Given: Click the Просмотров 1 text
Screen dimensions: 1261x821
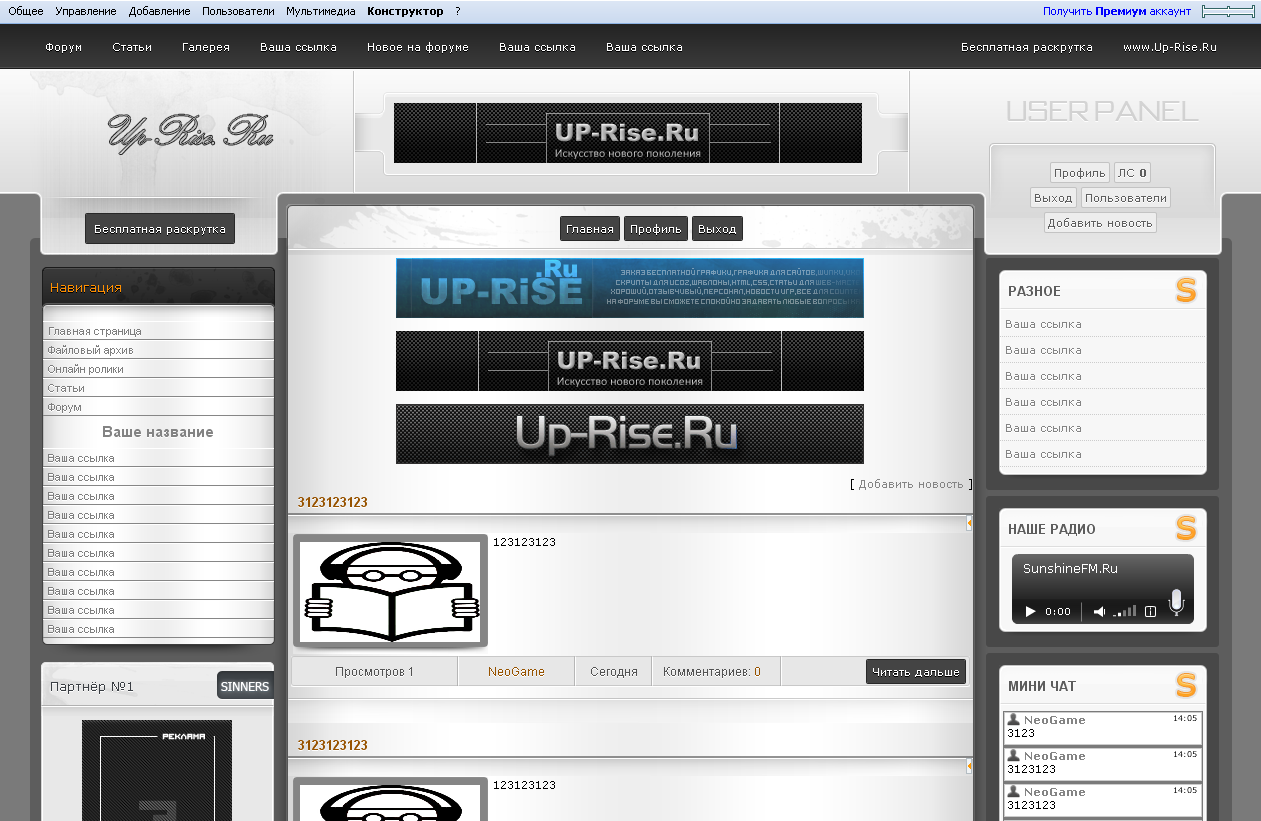Looking at the screenshot, I should [x=374, y=672].
